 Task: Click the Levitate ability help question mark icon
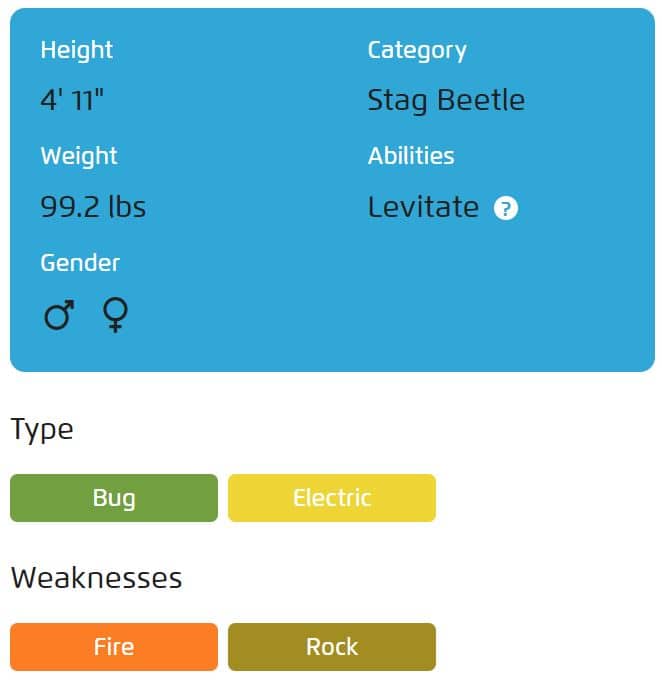(x=506, y=208)
